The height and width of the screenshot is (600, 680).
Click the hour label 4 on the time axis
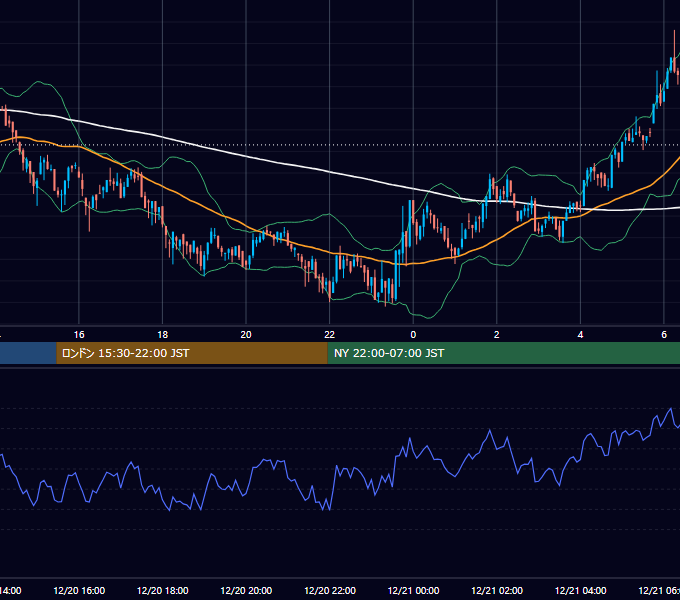(580, 335)
